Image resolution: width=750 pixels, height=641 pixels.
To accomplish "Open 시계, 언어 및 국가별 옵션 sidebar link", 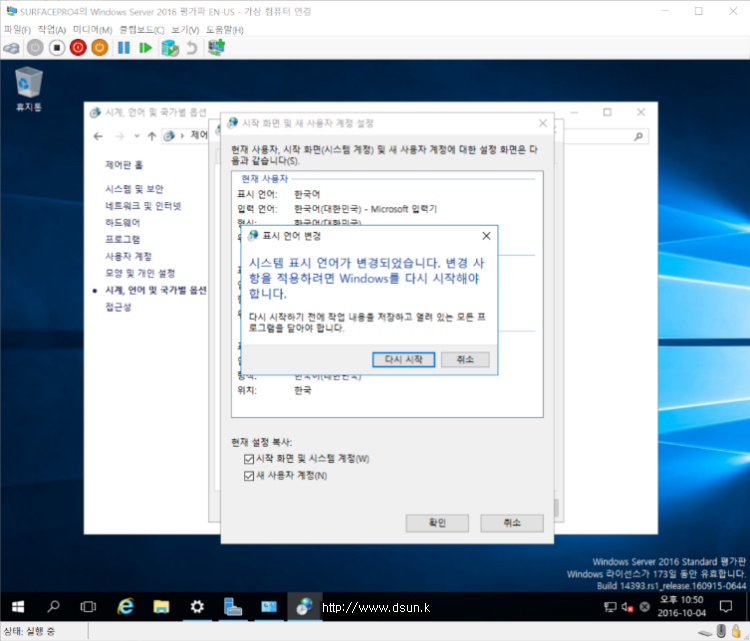I will click(156, 290).
